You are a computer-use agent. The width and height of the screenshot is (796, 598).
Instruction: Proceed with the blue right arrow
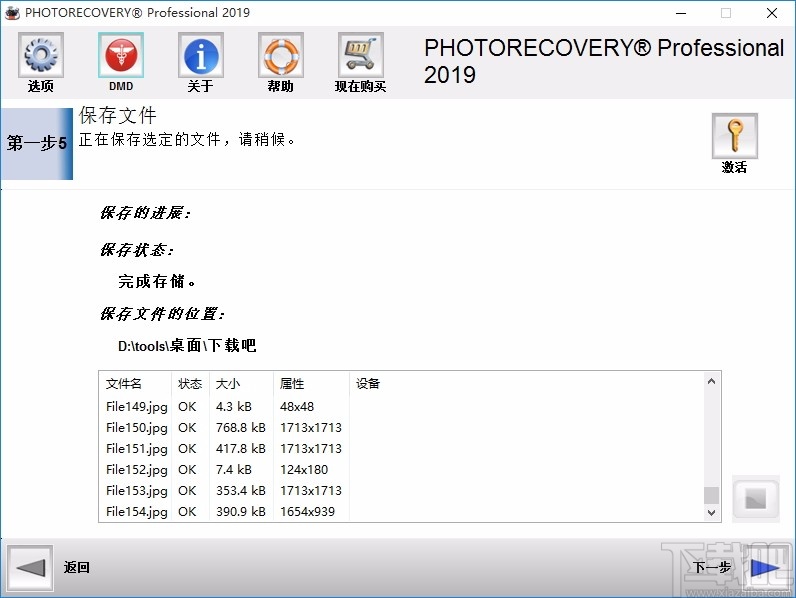coord(765,568)
